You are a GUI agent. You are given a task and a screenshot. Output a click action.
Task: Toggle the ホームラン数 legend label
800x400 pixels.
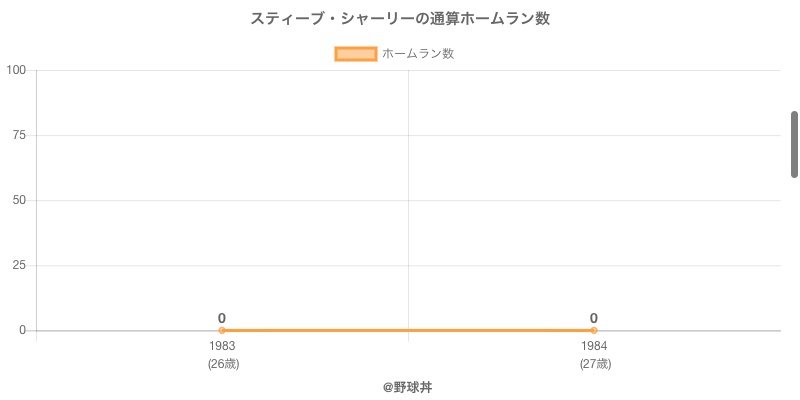[x=418, y=54]
